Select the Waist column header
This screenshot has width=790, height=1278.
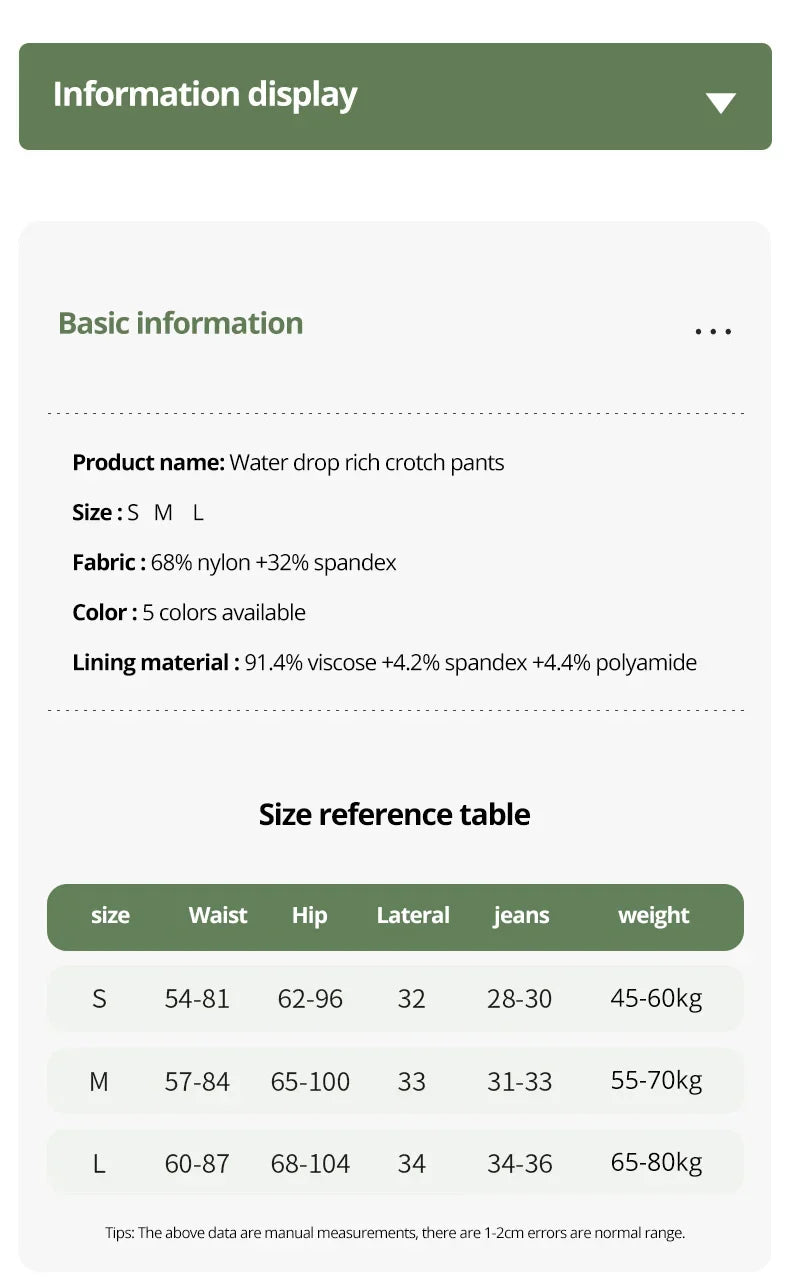218,916
